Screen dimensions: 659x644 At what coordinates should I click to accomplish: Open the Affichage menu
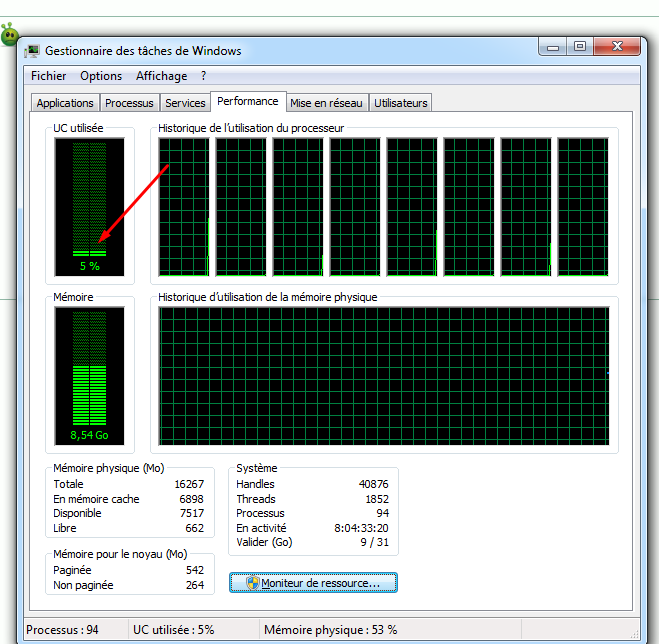pyautogui.click(x=161, y=76)
